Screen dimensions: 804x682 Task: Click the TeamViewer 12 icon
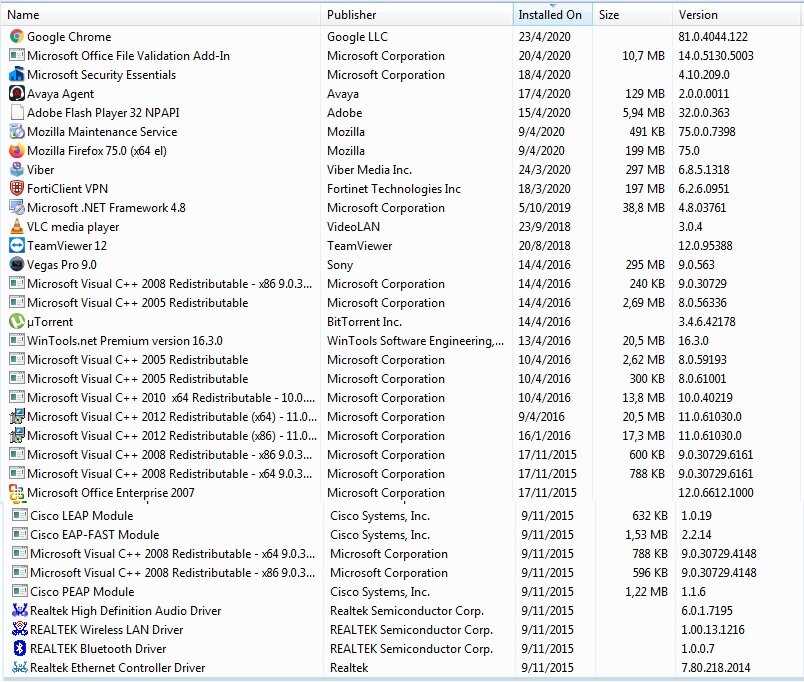pos(17,245)
